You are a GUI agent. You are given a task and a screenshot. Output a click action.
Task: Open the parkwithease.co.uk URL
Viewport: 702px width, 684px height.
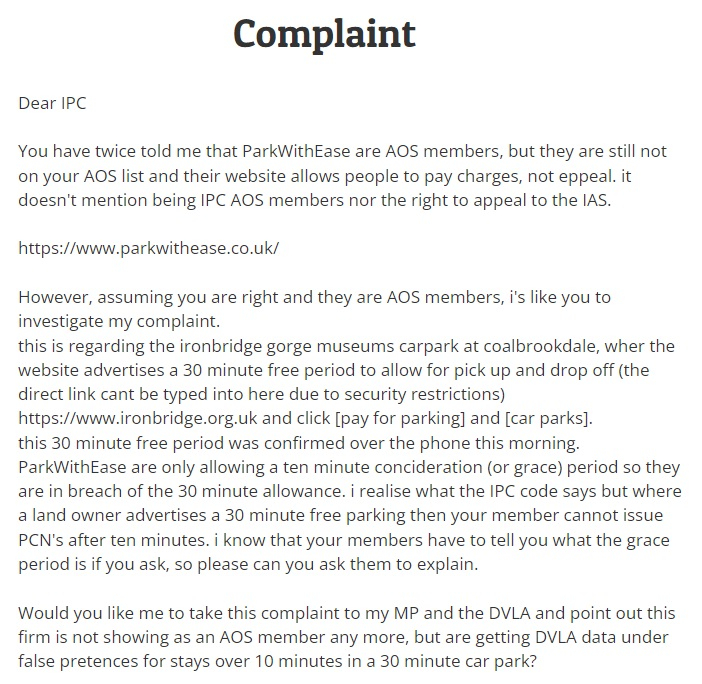(x=148, y=248)
